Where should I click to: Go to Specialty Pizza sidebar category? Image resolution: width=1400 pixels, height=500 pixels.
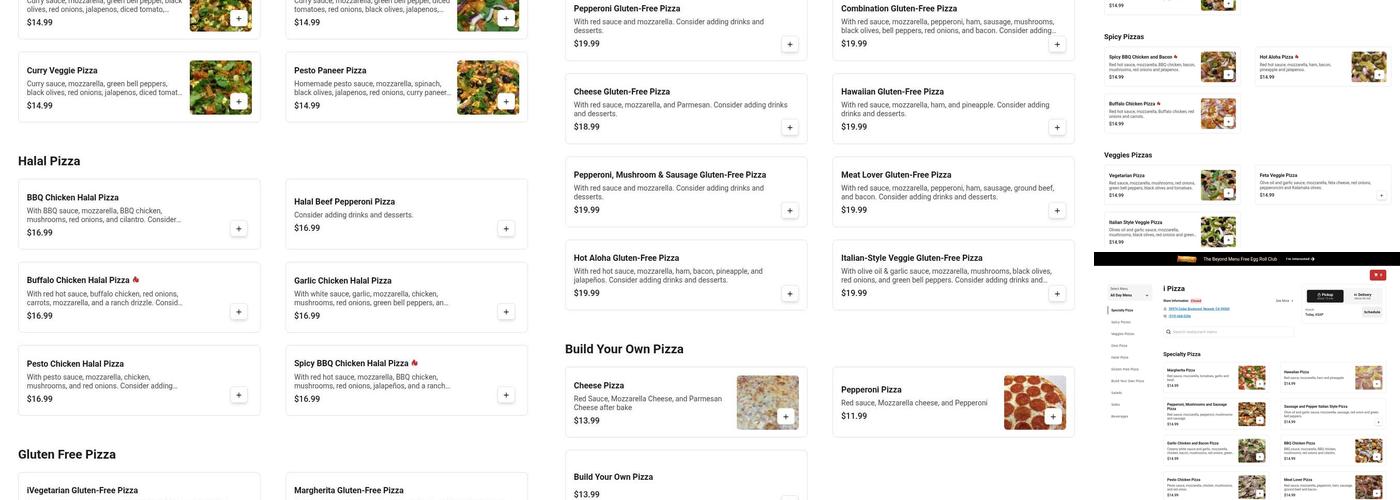tap(1123, 311)
